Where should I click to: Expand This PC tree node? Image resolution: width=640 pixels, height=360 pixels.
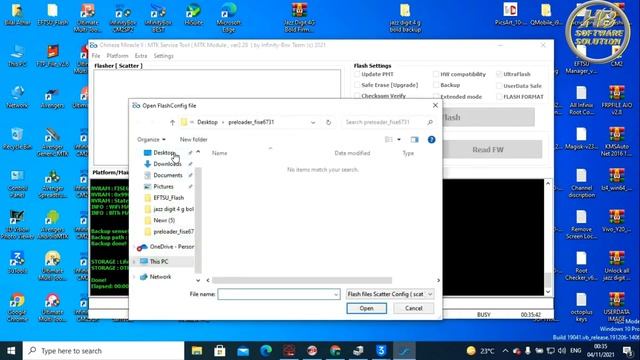click(x=134, y=262)
